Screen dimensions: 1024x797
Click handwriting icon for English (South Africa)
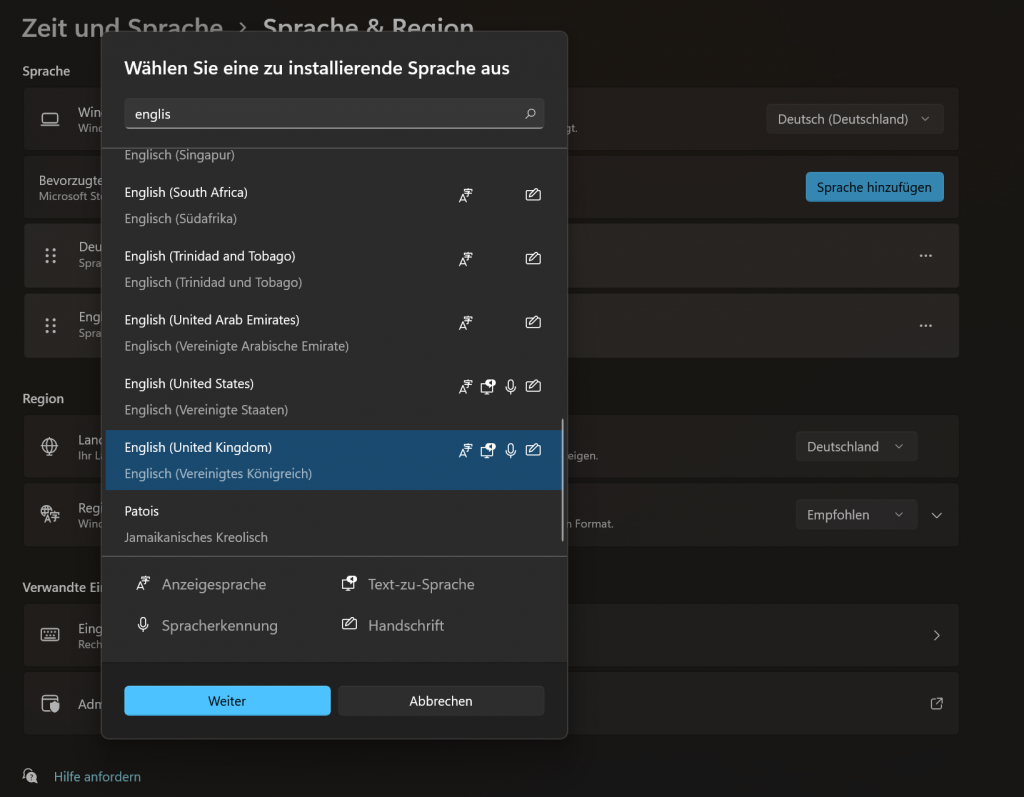[533, 194]
